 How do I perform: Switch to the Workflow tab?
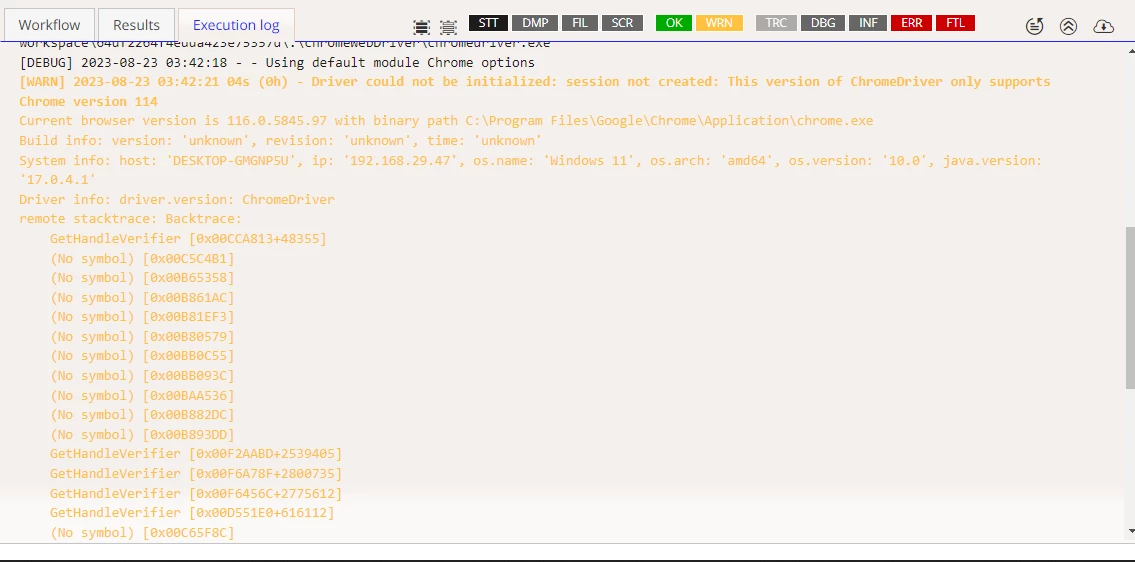click(49, 25)
